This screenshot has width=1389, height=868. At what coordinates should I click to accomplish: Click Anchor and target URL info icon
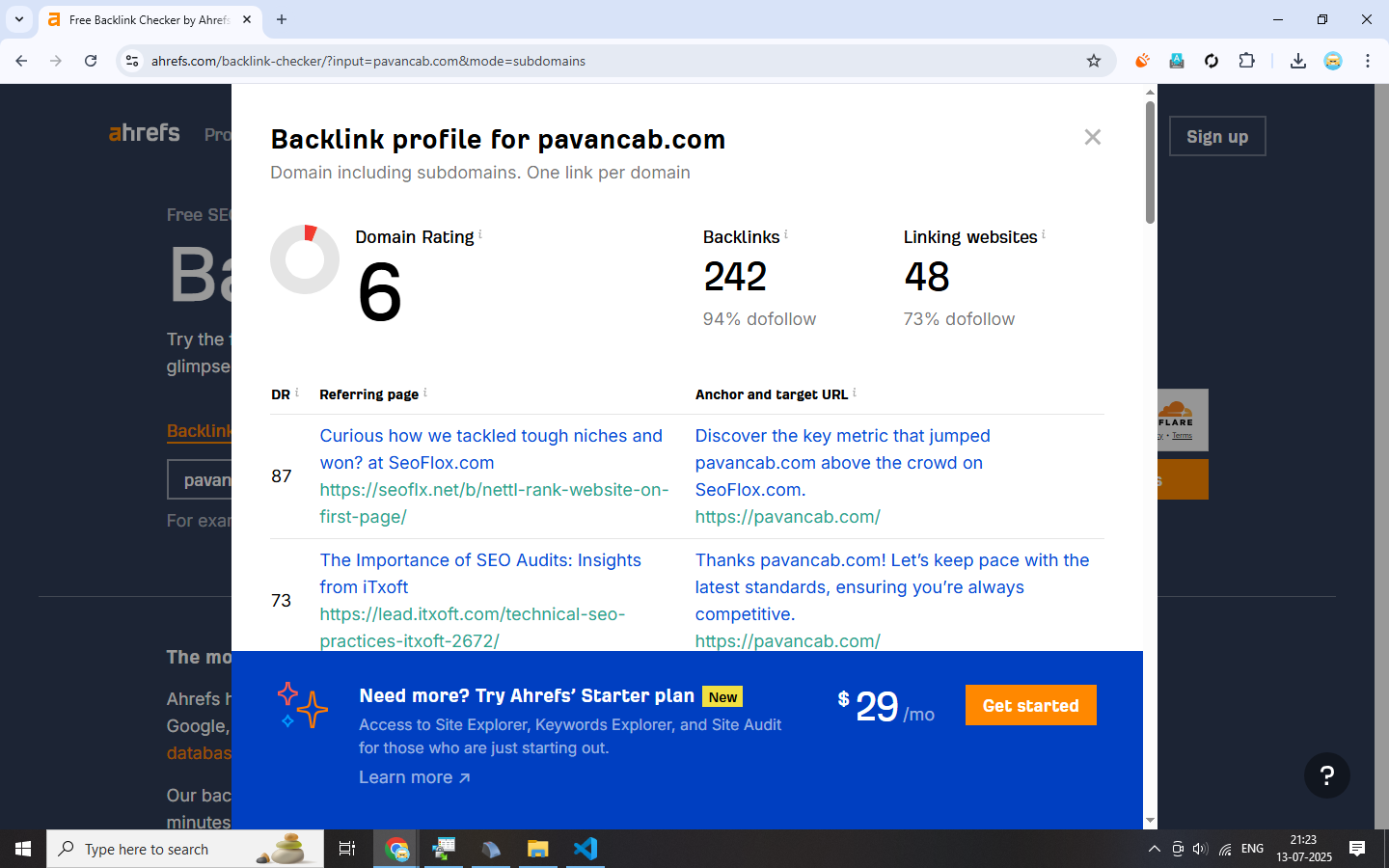854,392
